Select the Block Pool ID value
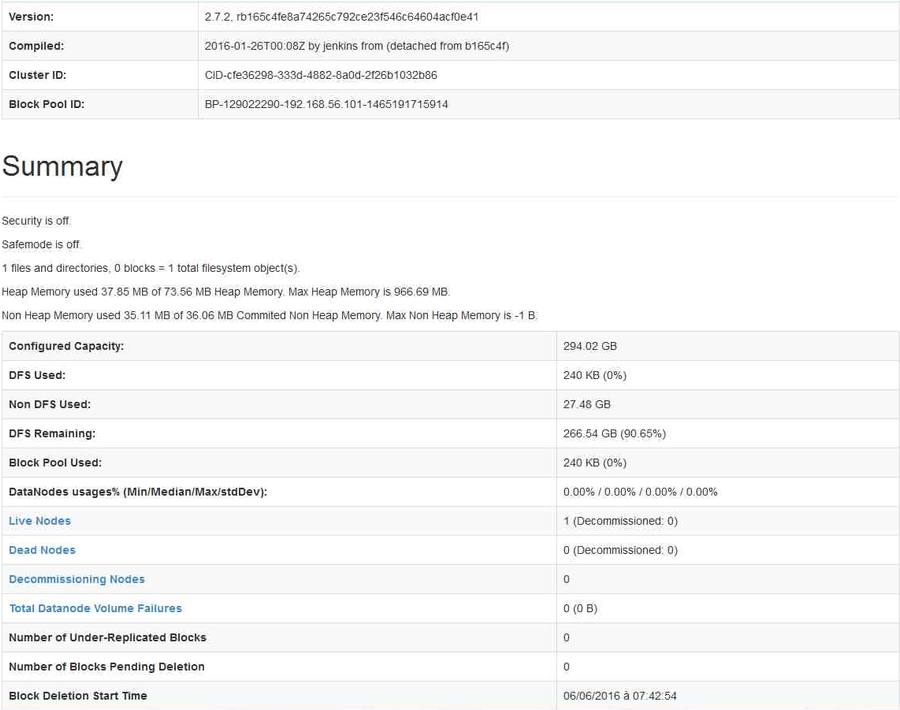This screenshot has height=710, width=900. pos(326,104)
